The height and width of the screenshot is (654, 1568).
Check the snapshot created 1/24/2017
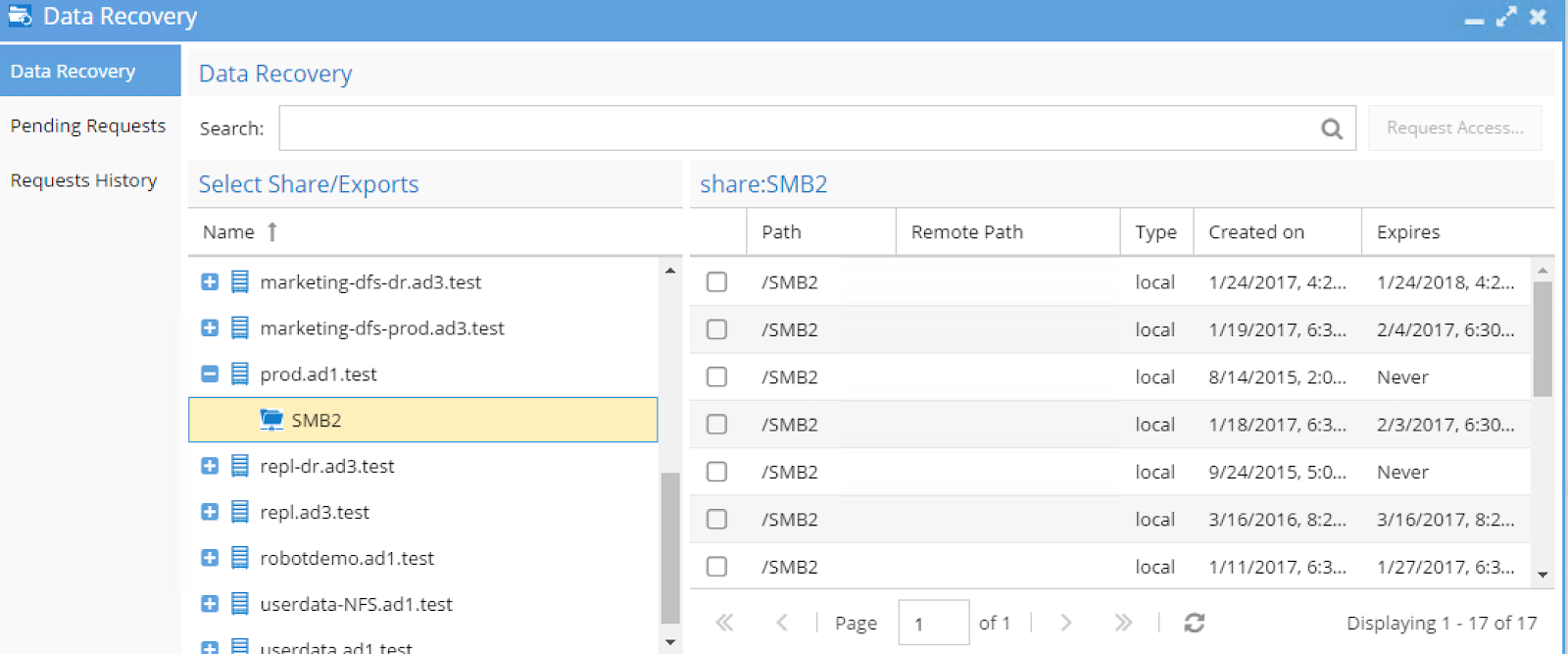[x=716, y=282]
